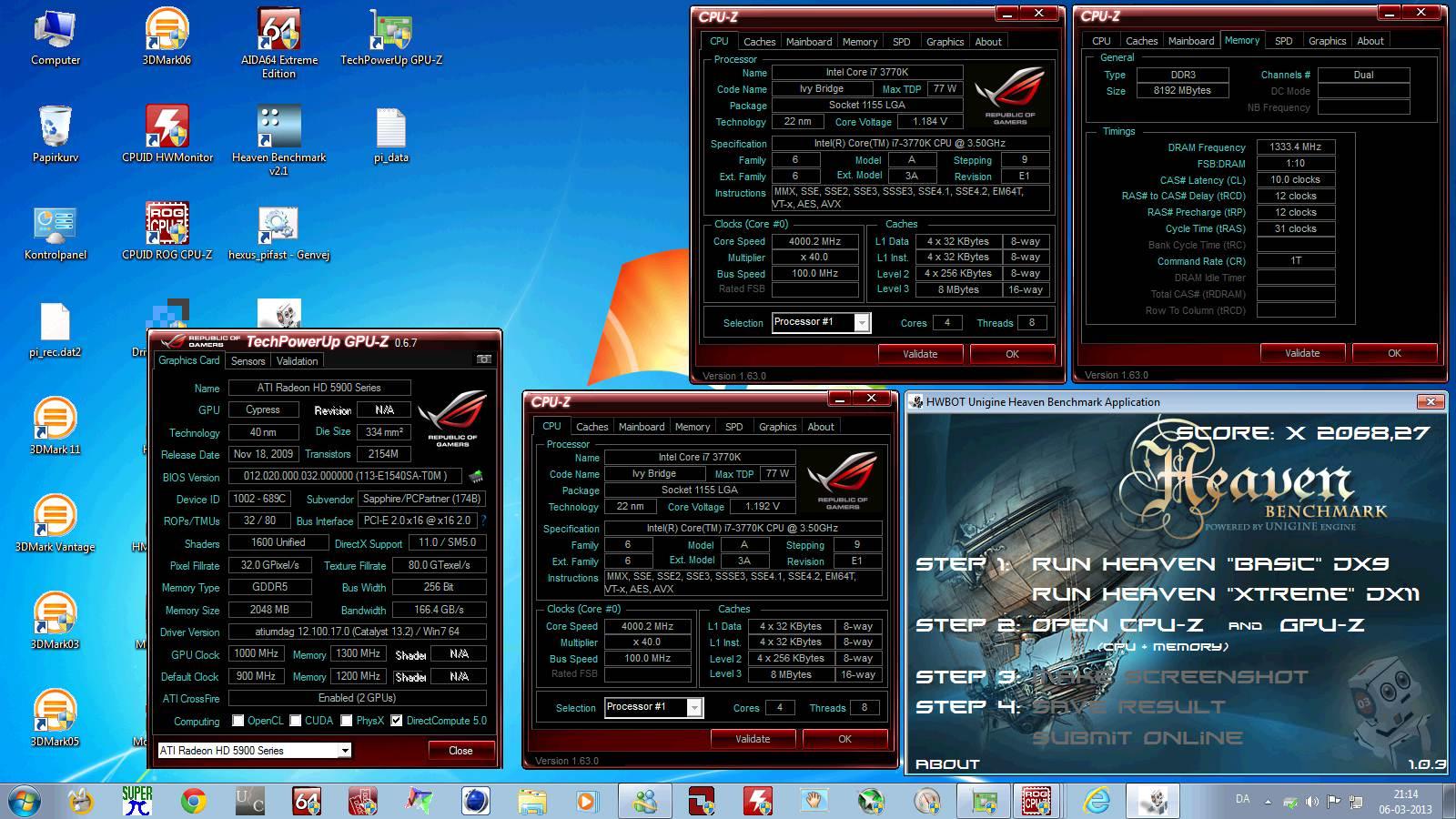Select the pi_data file on desktop

(x=391, y=135)
